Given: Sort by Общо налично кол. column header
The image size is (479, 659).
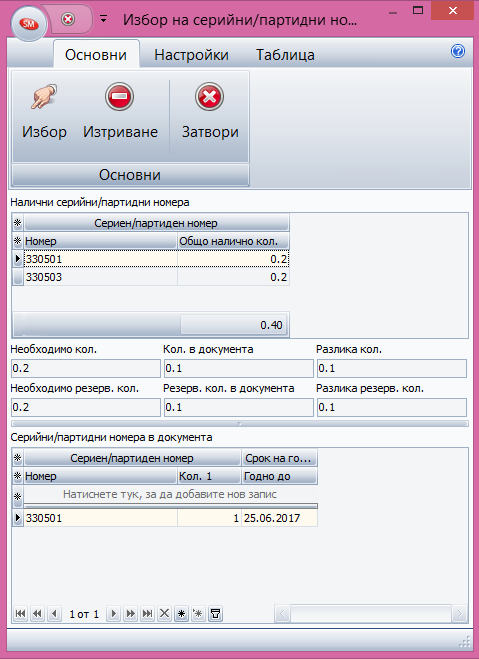Looking at the screenshot, I should (x=233, y=241).
